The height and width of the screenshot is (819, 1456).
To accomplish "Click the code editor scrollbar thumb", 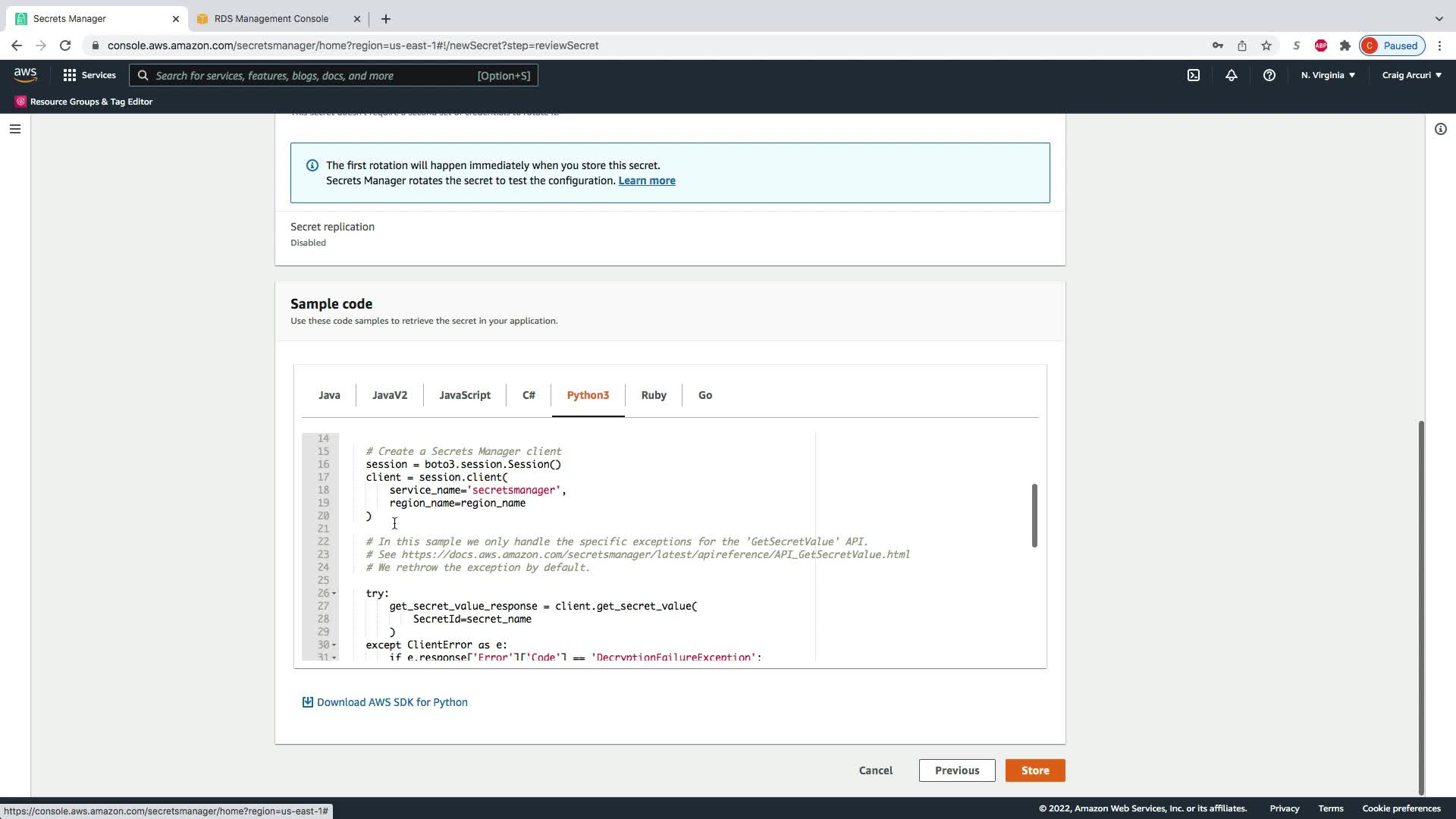I will click(x=1034, y=515).
